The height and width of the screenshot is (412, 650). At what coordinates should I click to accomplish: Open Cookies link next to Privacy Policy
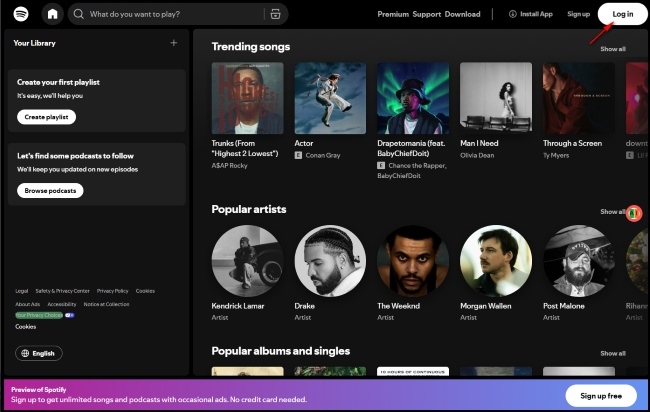coord(145,291)
